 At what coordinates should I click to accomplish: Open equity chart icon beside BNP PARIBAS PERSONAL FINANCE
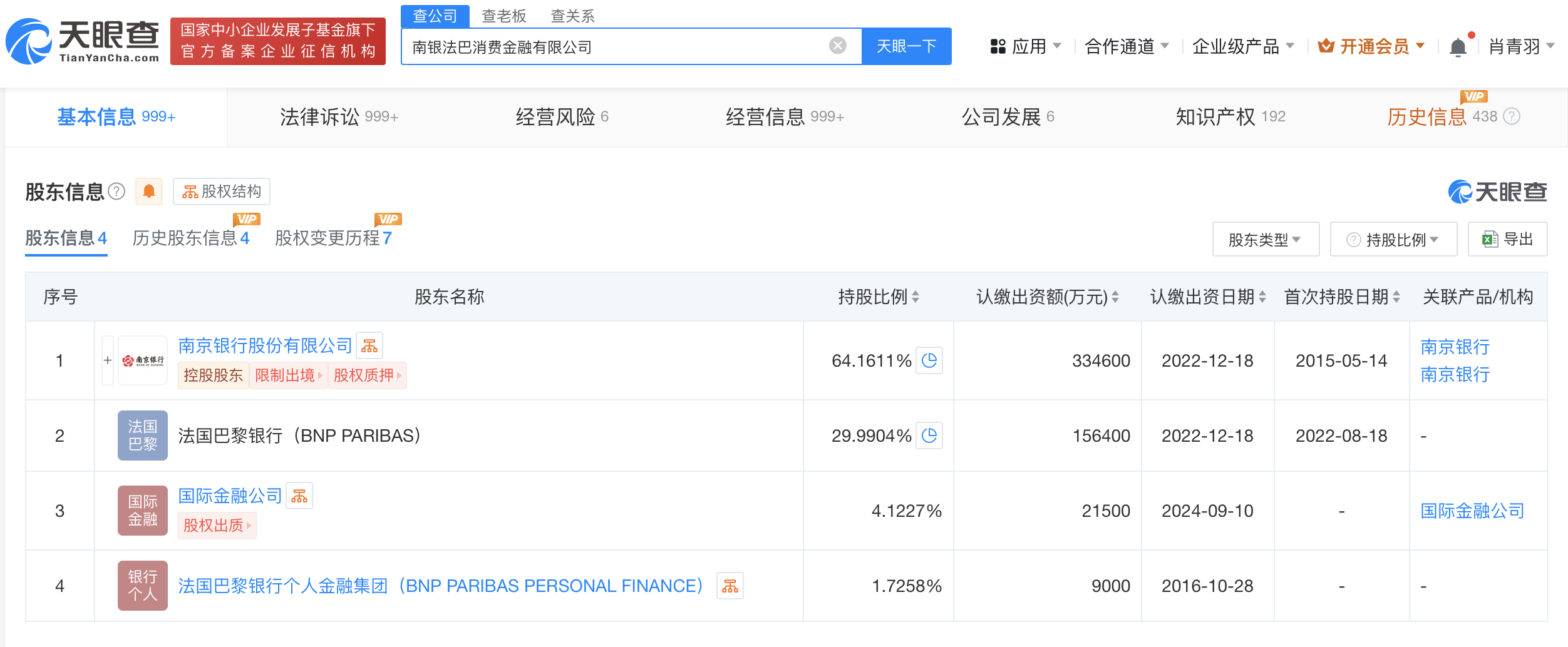[730, 586]
